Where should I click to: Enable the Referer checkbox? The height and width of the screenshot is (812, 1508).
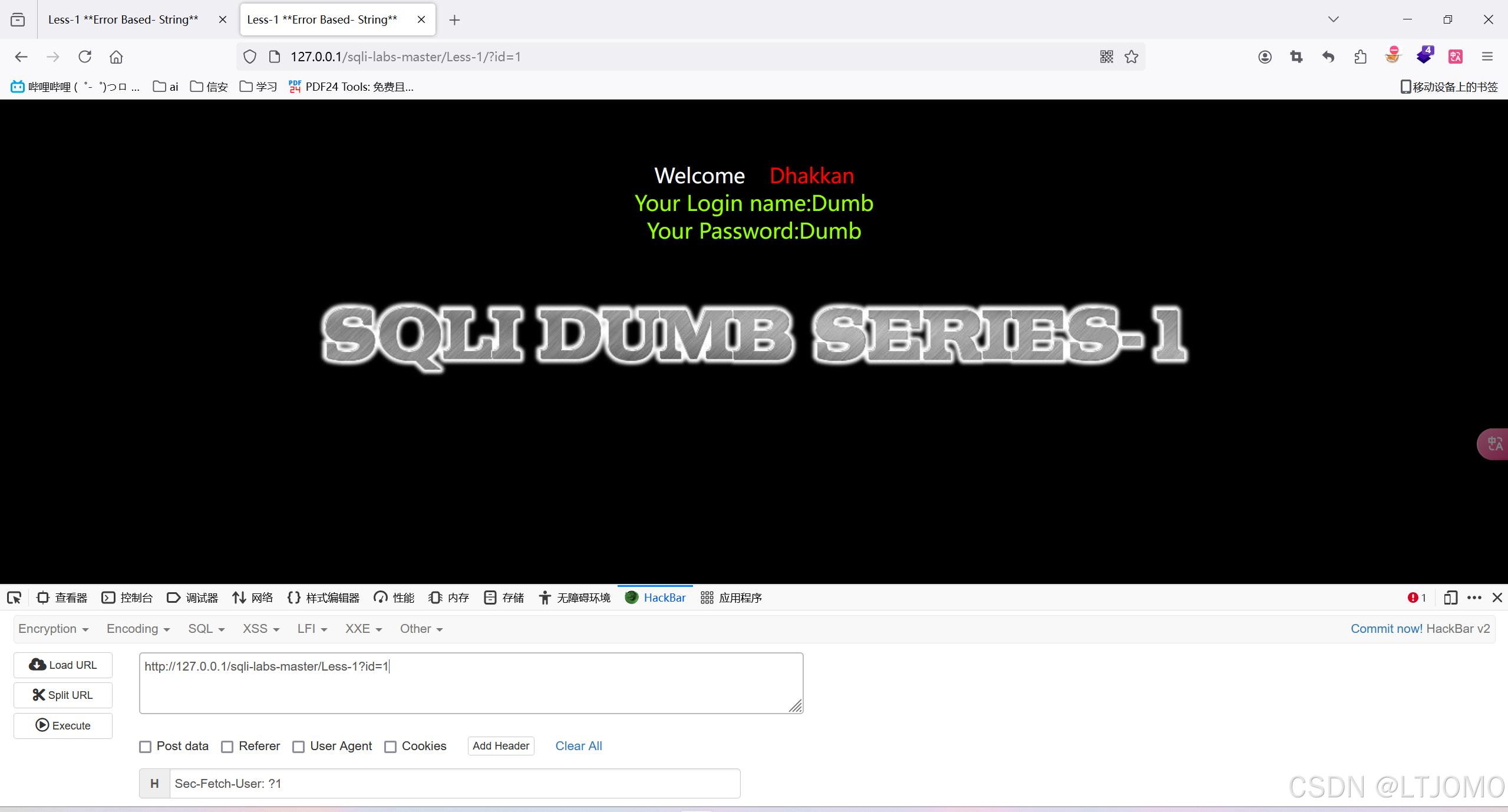pos(227,747)
